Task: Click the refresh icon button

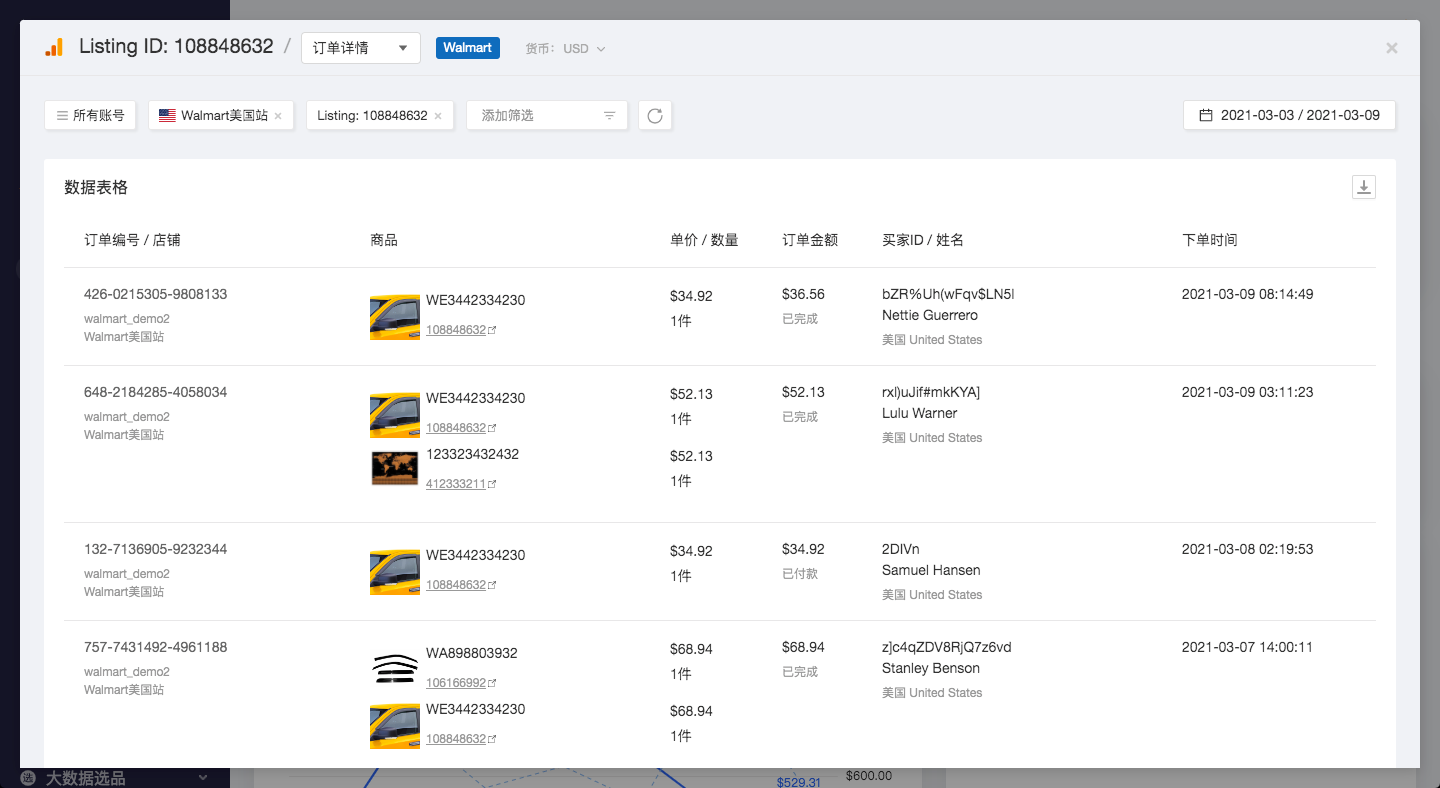Action: [x=655, y=116]
